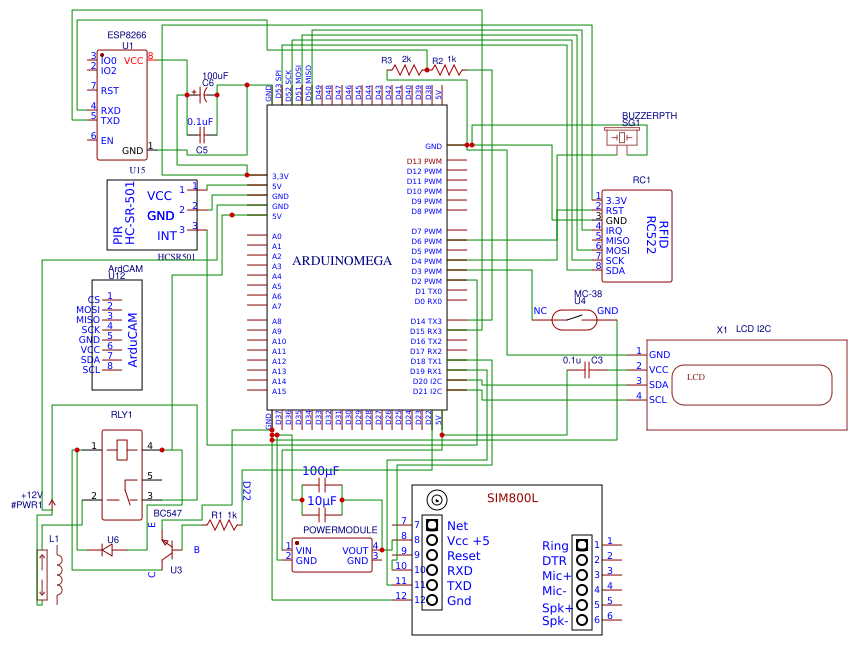Viewport: 857px width, 645px height.
Task: Select the D21 I2C pin label
Action: (427, 391)
